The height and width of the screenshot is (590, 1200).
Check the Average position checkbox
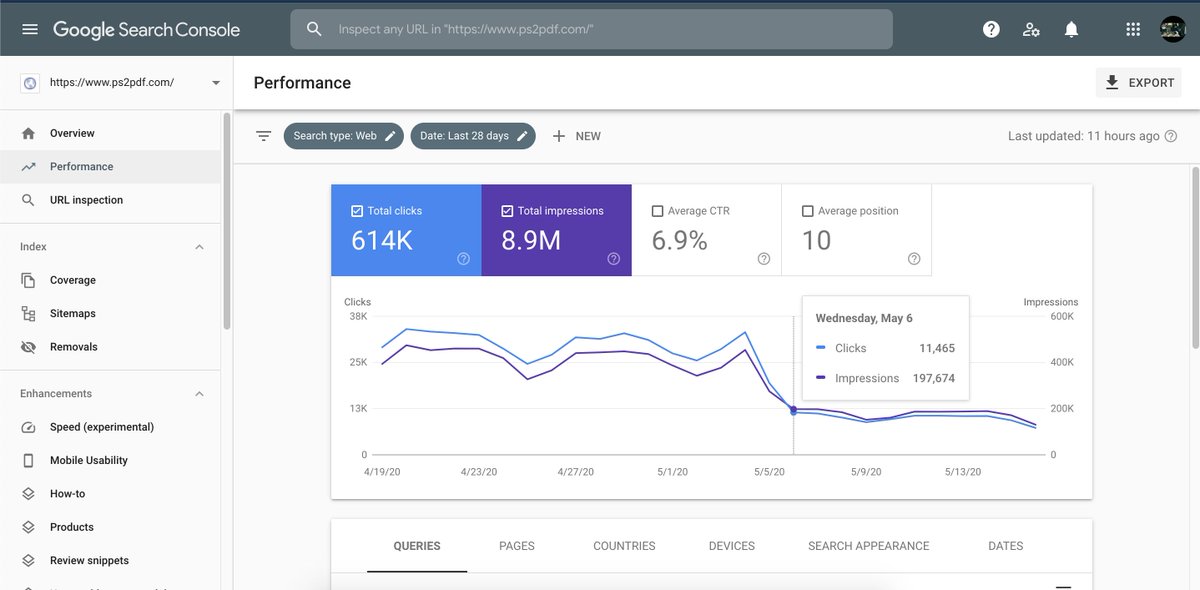tap(807, 211)
